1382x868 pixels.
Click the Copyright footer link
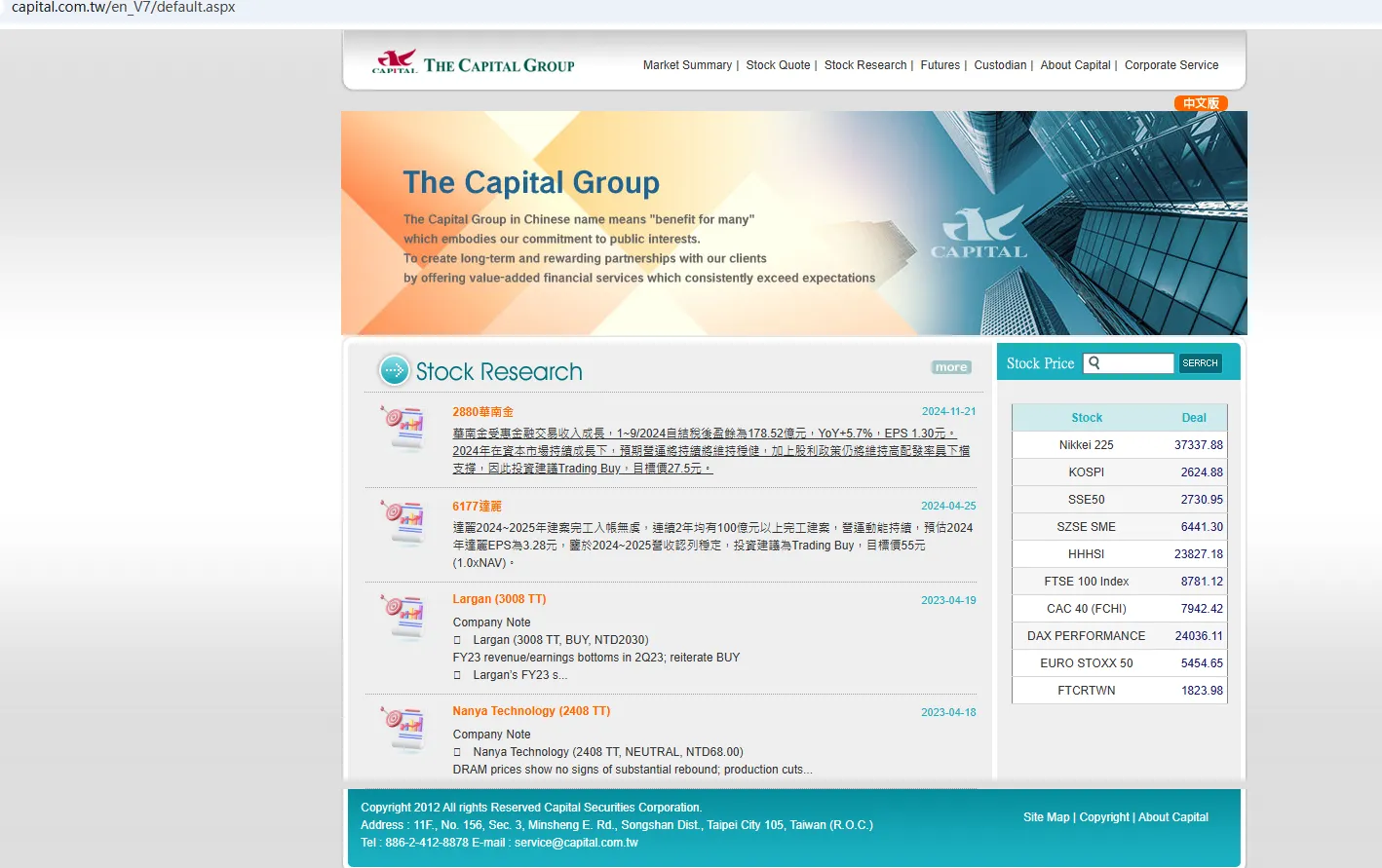(1104, 817)
